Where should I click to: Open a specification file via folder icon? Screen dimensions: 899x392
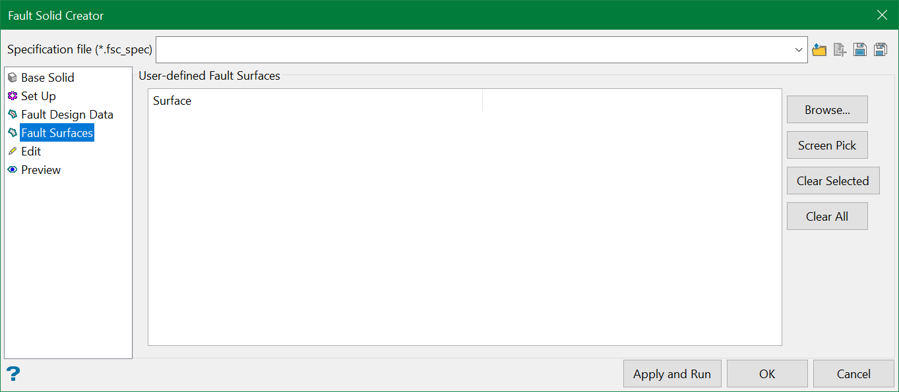(819, 50)
